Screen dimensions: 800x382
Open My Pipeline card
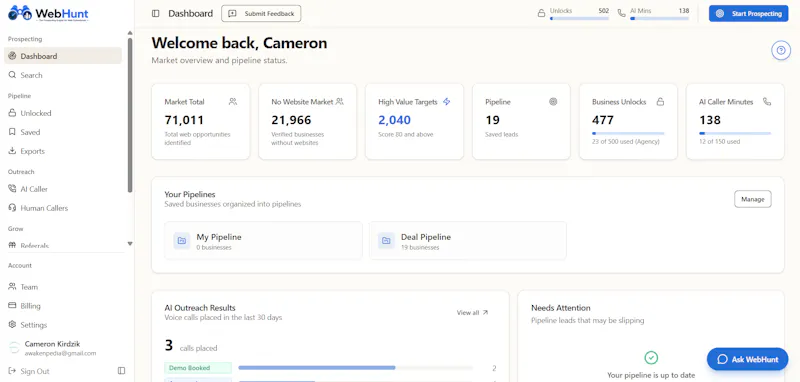pyautogui.click(x=263, y=240)
